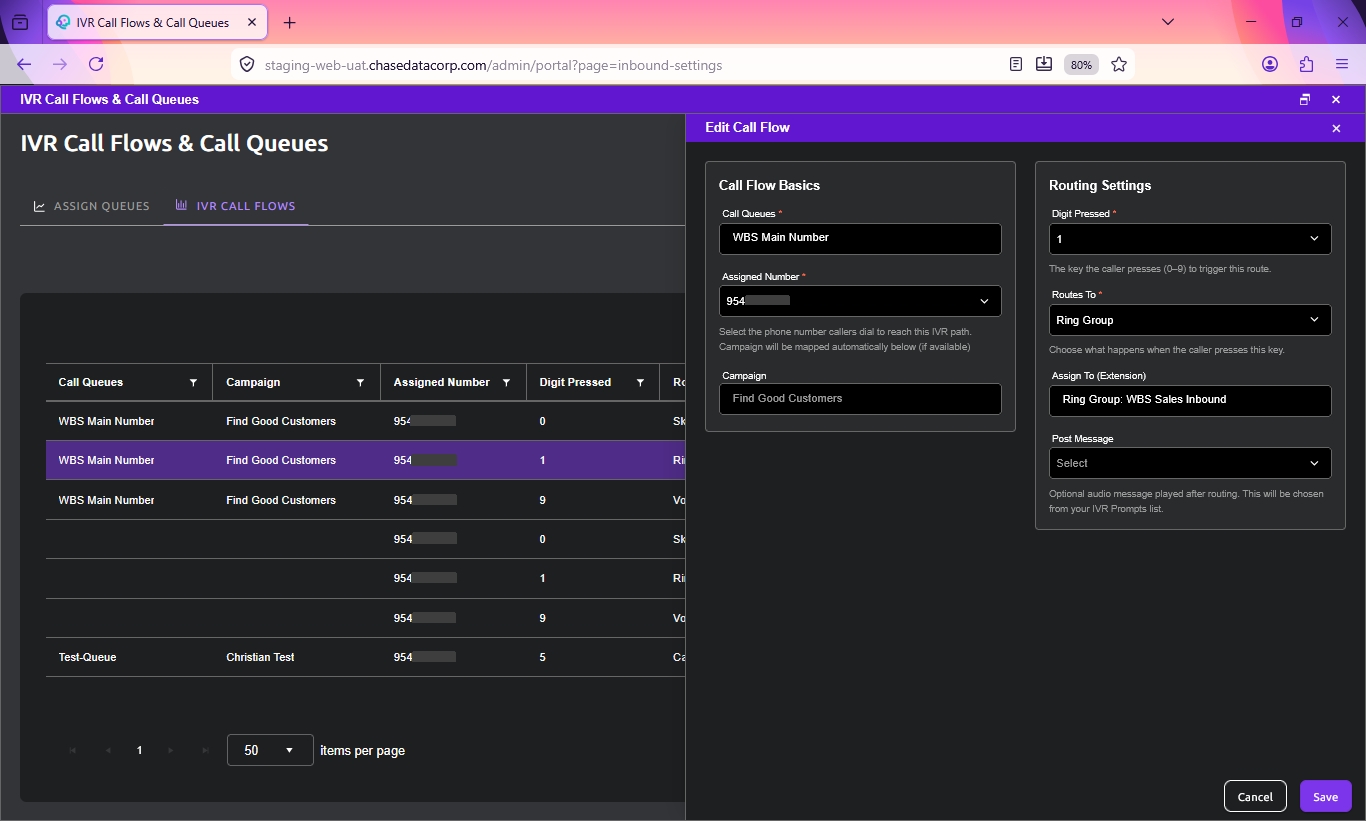Go to next page of results

(x=171, y=750)
